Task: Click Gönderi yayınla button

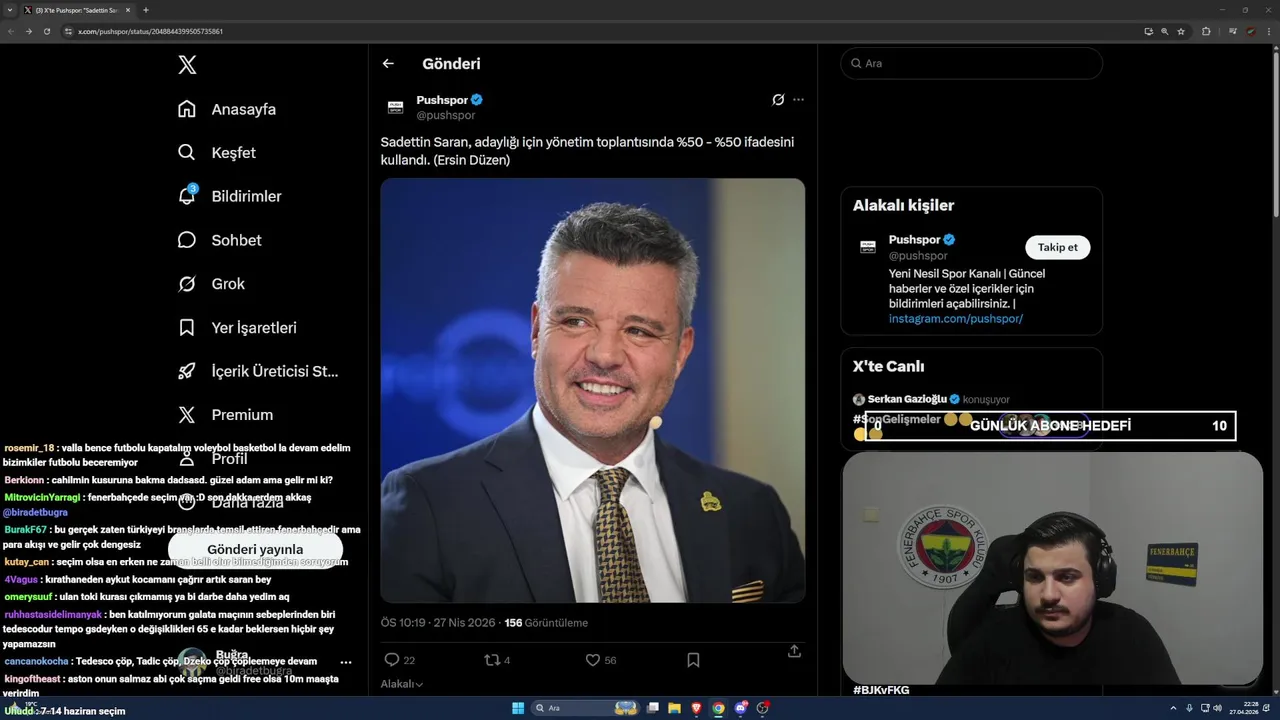Action: tap(255, 549)
